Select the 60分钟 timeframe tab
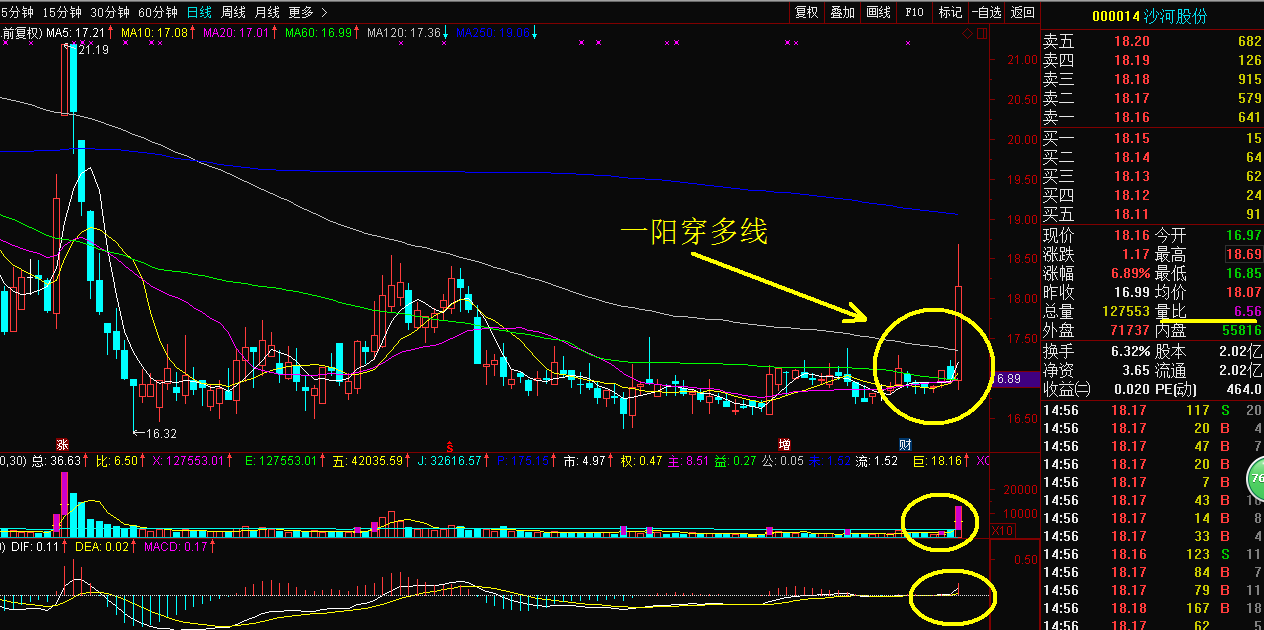Image resolution: width=1264 pixels, height=630 pixels. [x=157, y=12]
